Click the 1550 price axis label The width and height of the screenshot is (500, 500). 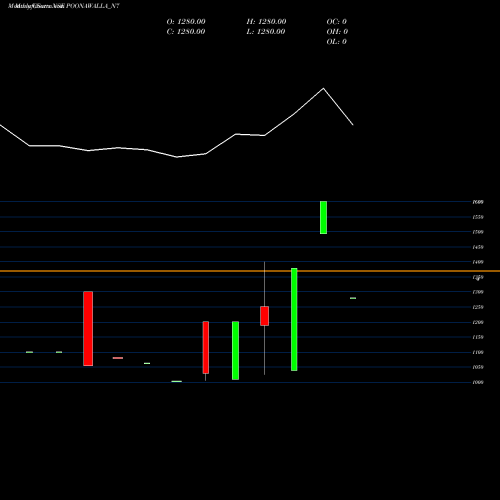[478, 217]
